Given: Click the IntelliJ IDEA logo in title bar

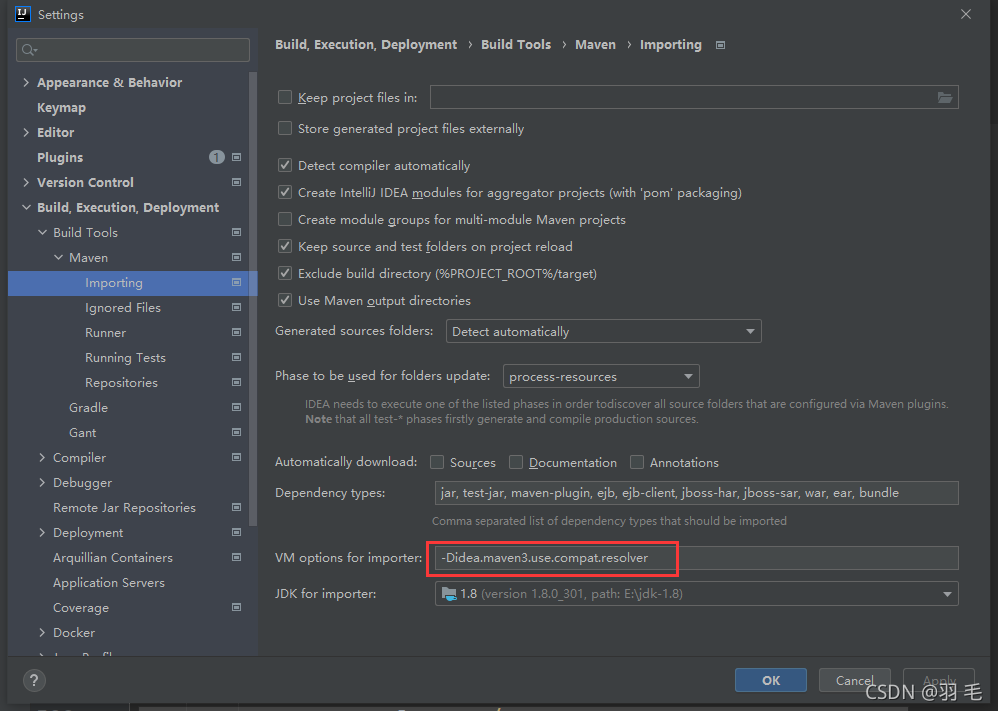Looking at the screenshot, I should point(23,14).
